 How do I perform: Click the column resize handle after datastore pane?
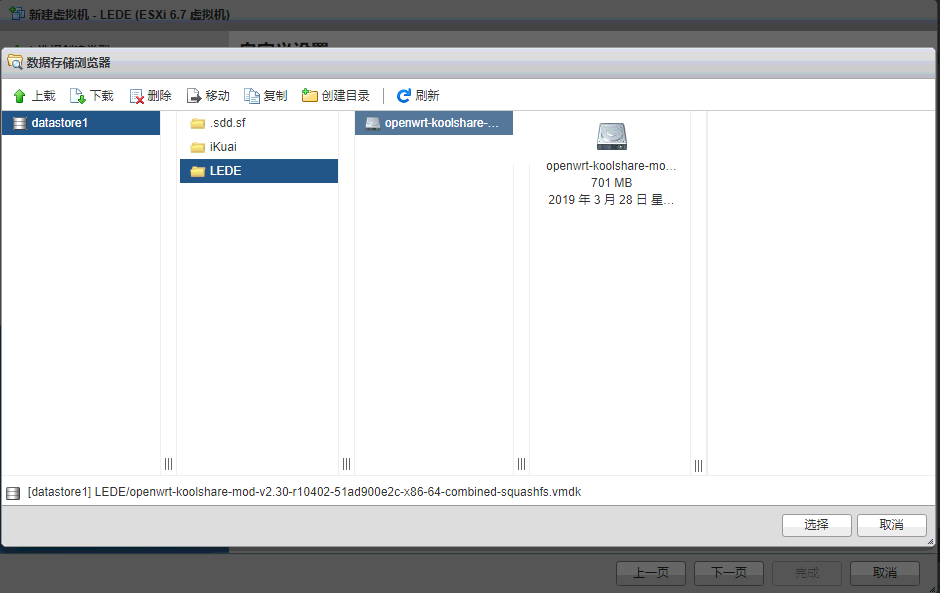pyautogui.click(x=168, y=464)
